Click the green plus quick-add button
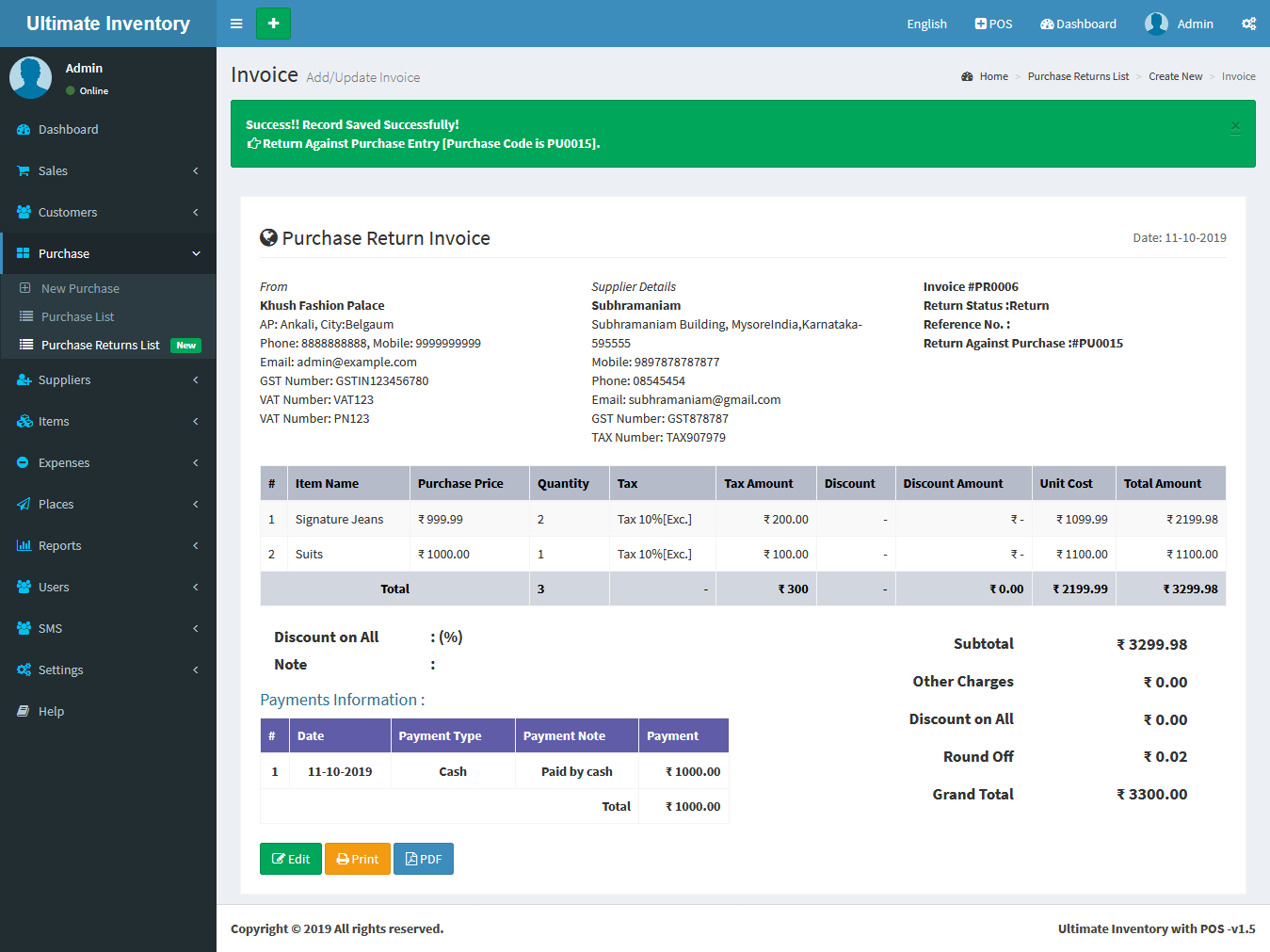The image size is (1270, 952). (x=273, y=24)
